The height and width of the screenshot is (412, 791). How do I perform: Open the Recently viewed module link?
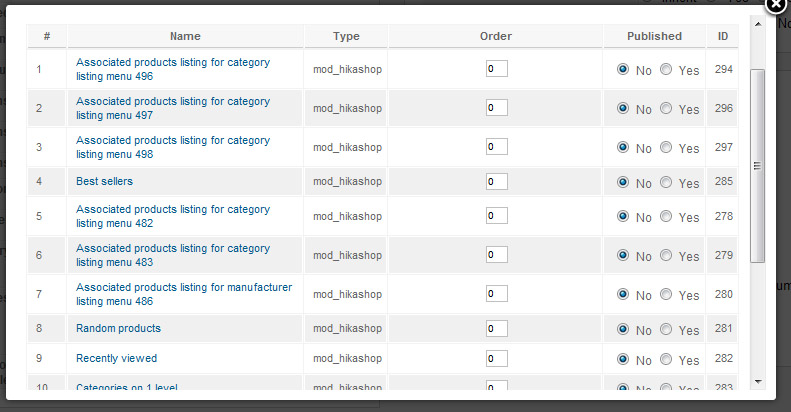click(117, 358)
